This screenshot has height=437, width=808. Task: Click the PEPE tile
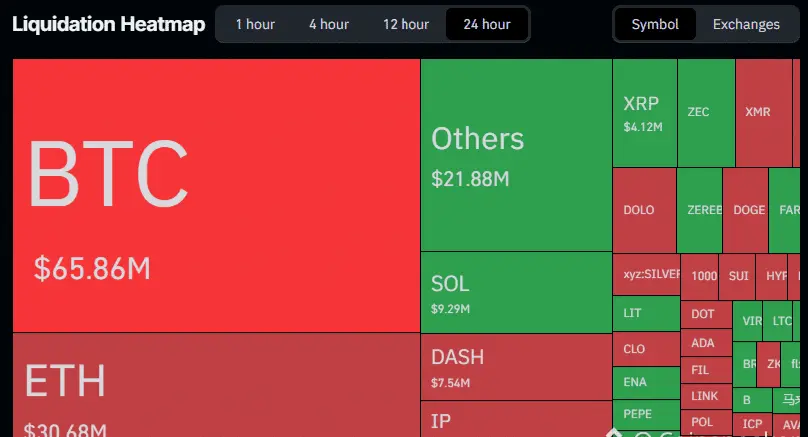644,413
